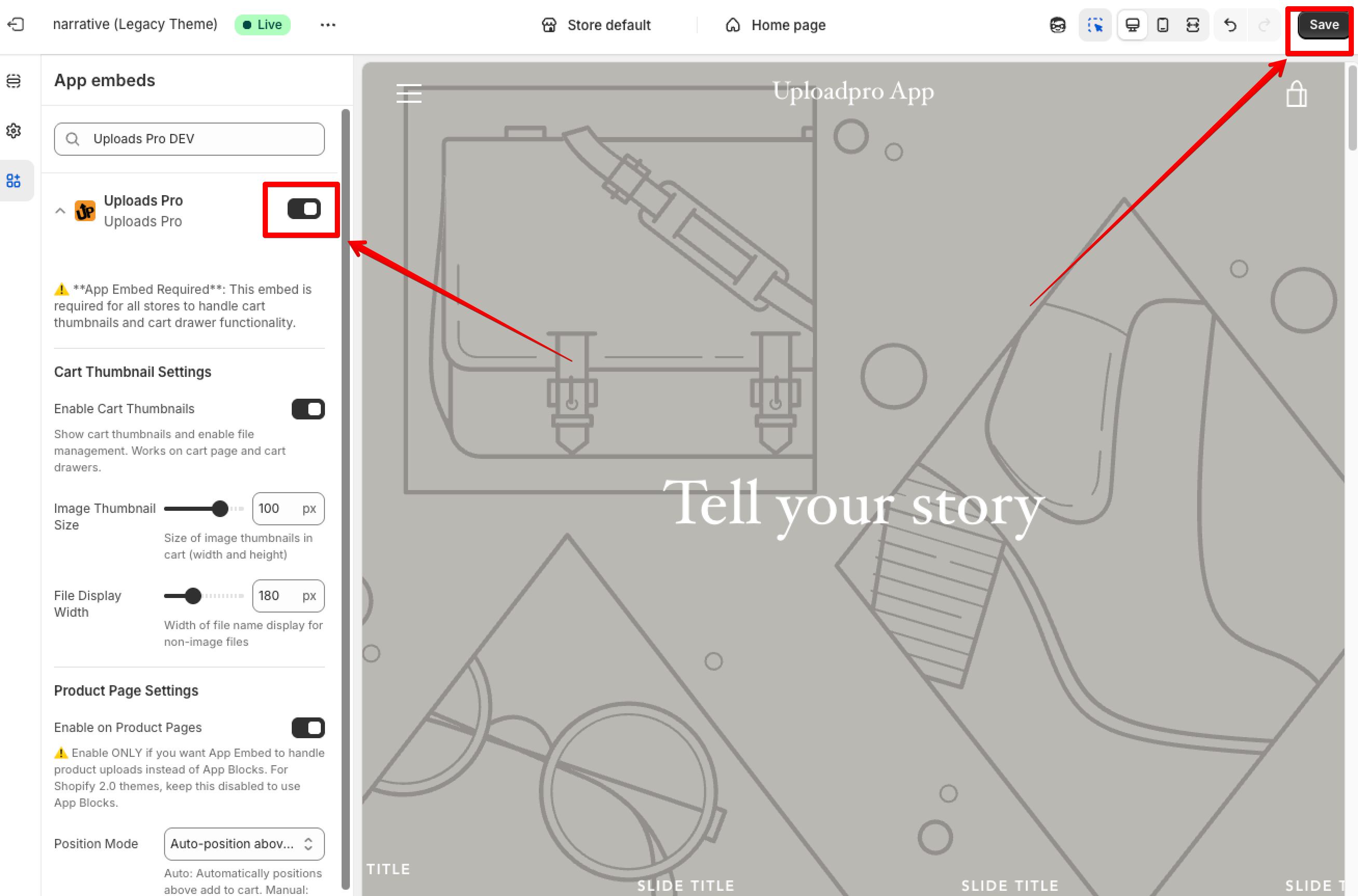
Task: Click the Store default market icon
Action: click(549, 25)
